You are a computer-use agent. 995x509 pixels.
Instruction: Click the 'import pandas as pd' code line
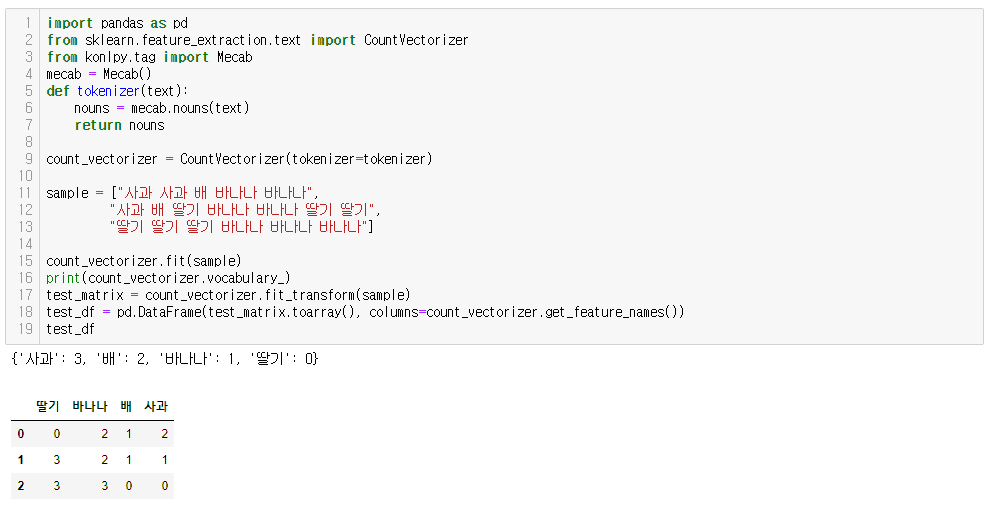tap(117, 23)
